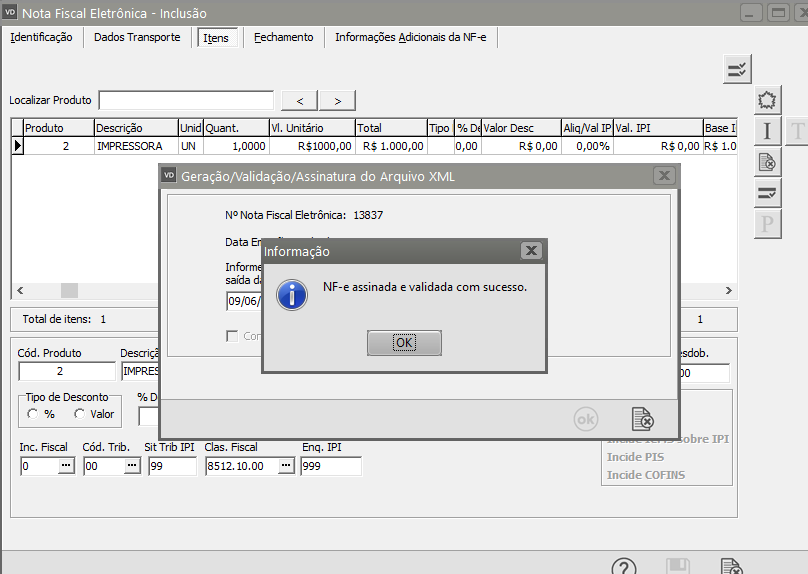Image resolution: width=808 pixels, height=574 pixels.
Task: Click OK in the Informação dialog
Action: 404,343
